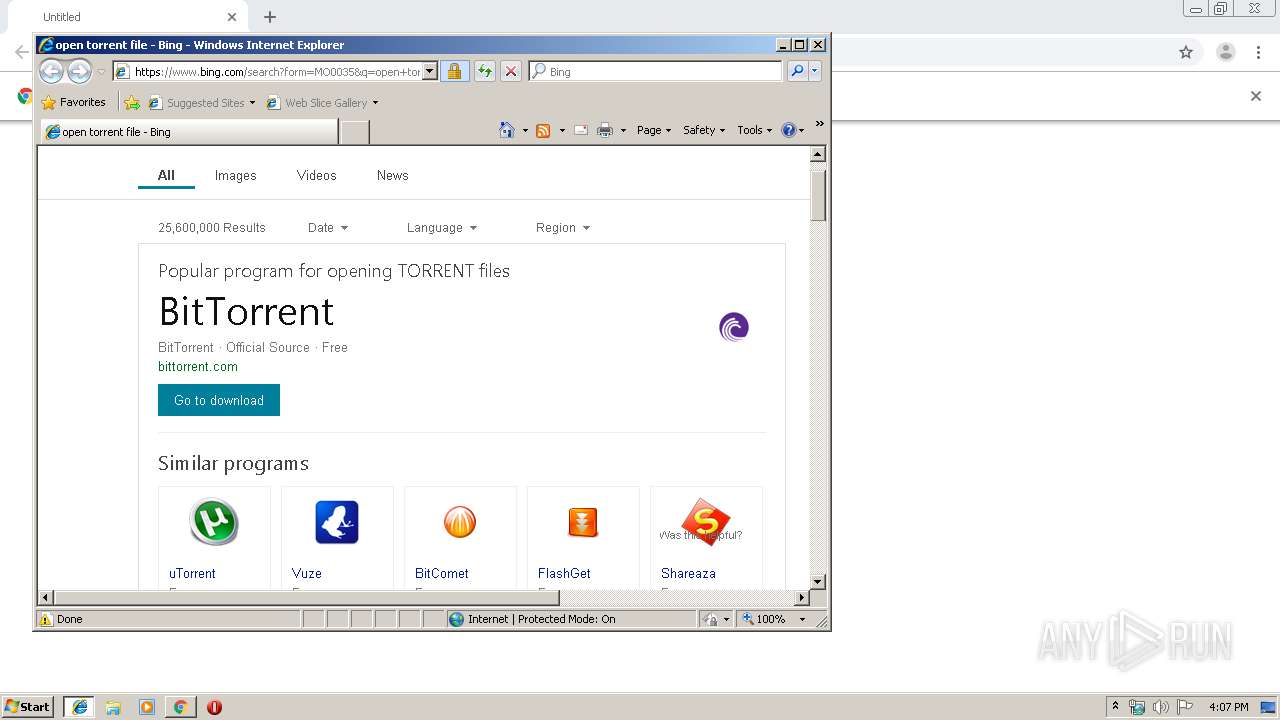Click the Vuze program icon
Screen dimensions: 1280x720
coord(337,522)
